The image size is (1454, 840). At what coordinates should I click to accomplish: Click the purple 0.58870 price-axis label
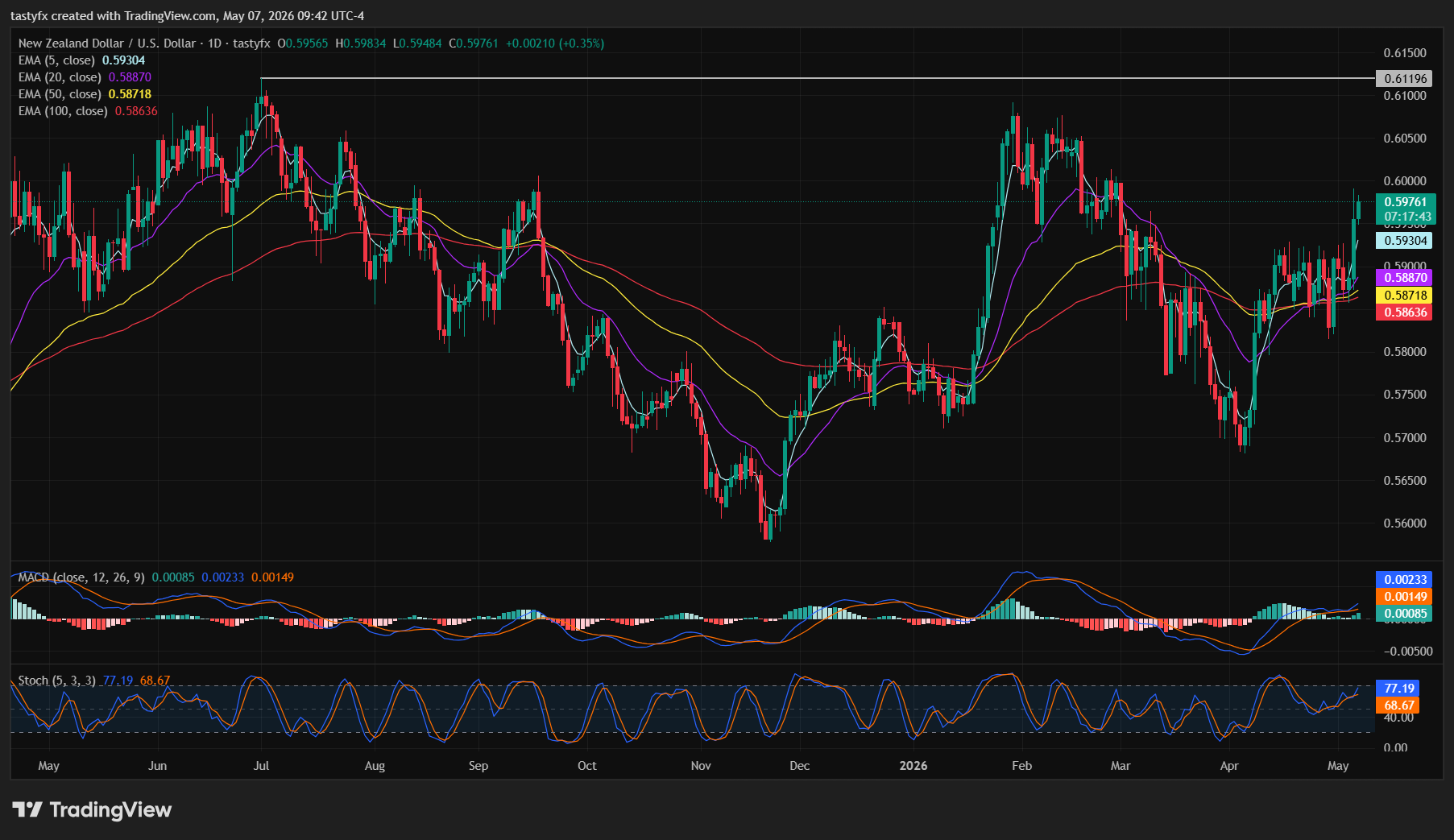pos(1405,277)
